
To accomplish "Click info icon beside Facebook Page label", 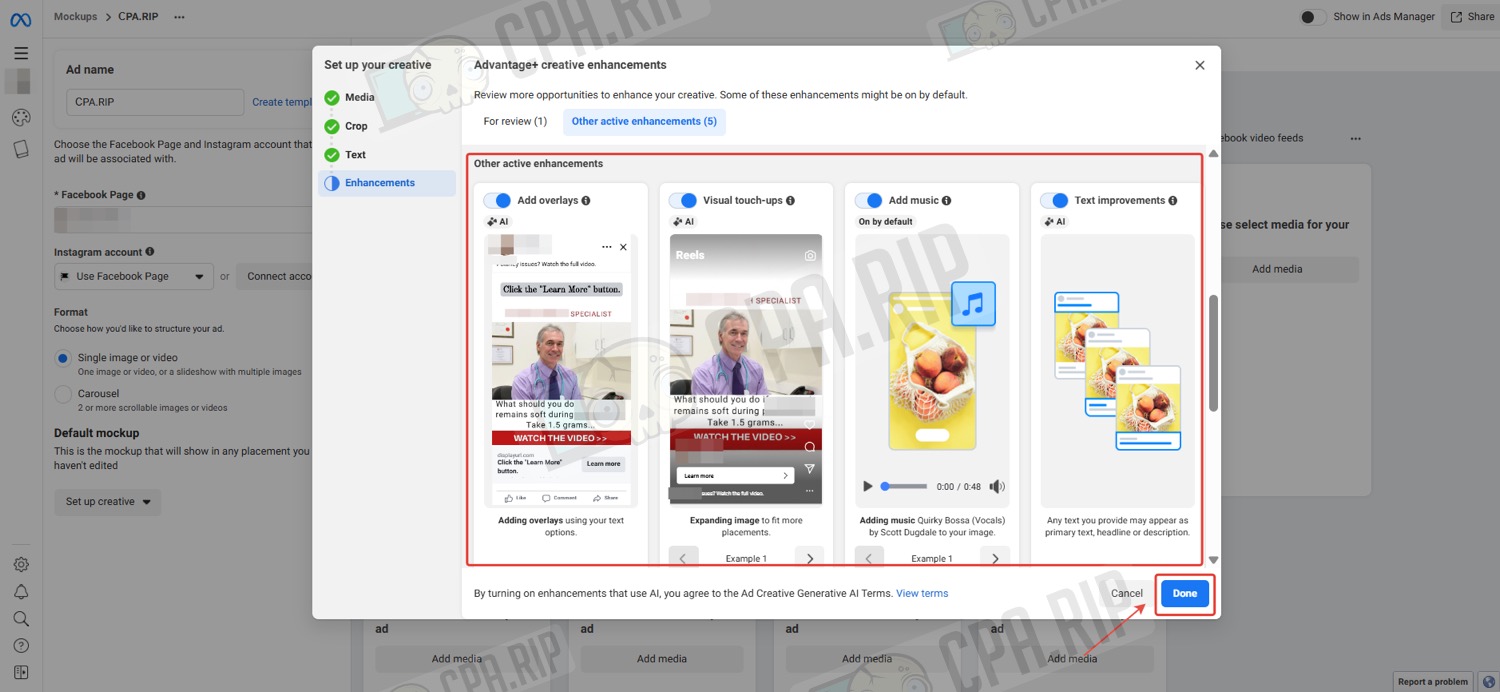I will [x=141, y=195].
